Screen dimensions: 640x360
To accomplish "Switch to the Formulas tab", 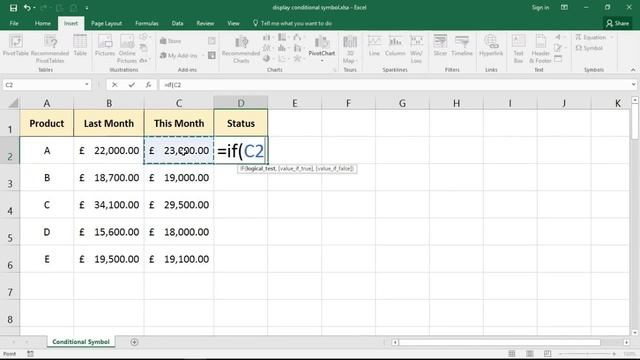I will 147,23.
